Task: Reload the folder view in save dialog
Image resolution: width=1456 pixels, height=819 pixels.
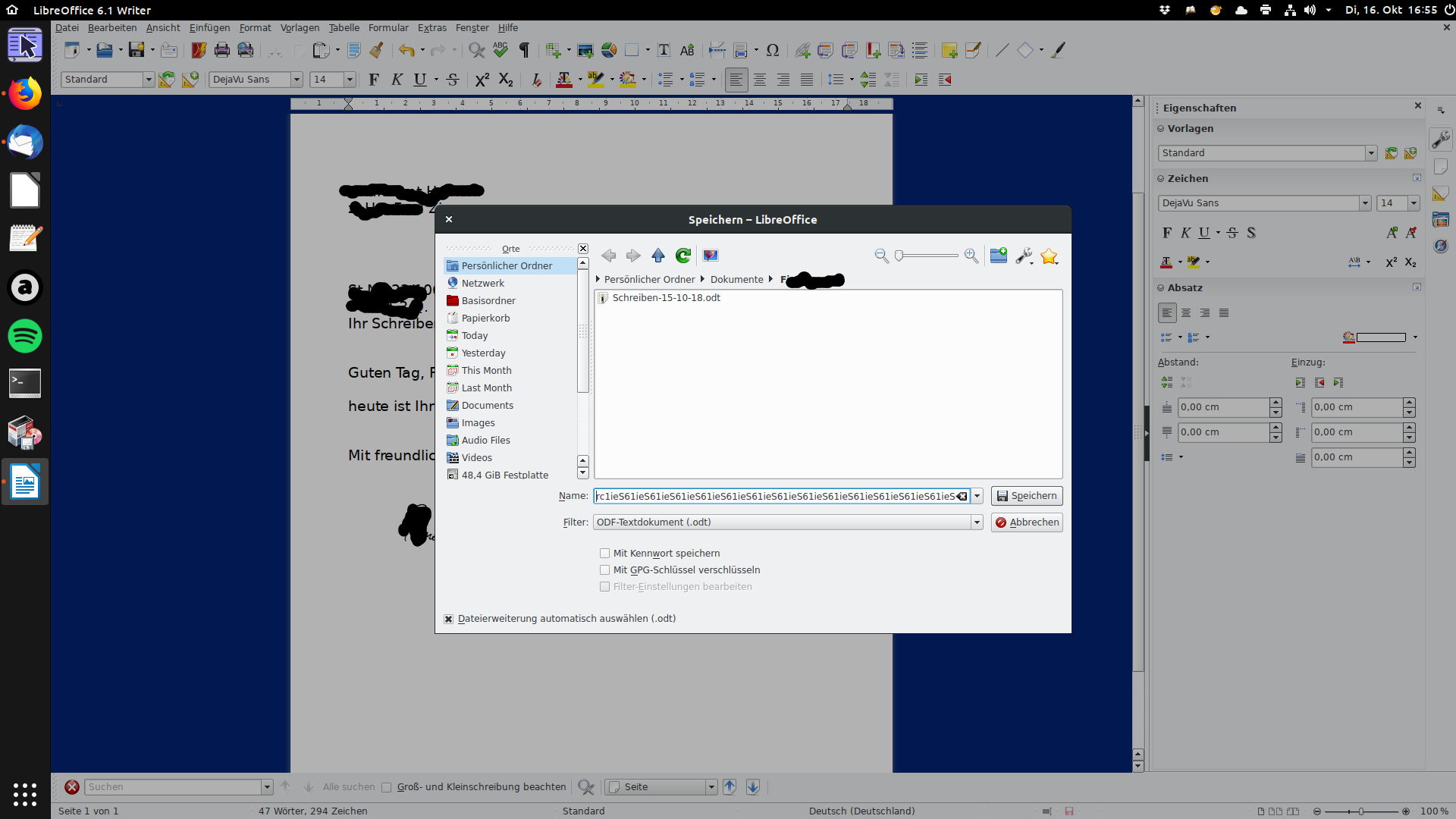Action: coord(683,256)
